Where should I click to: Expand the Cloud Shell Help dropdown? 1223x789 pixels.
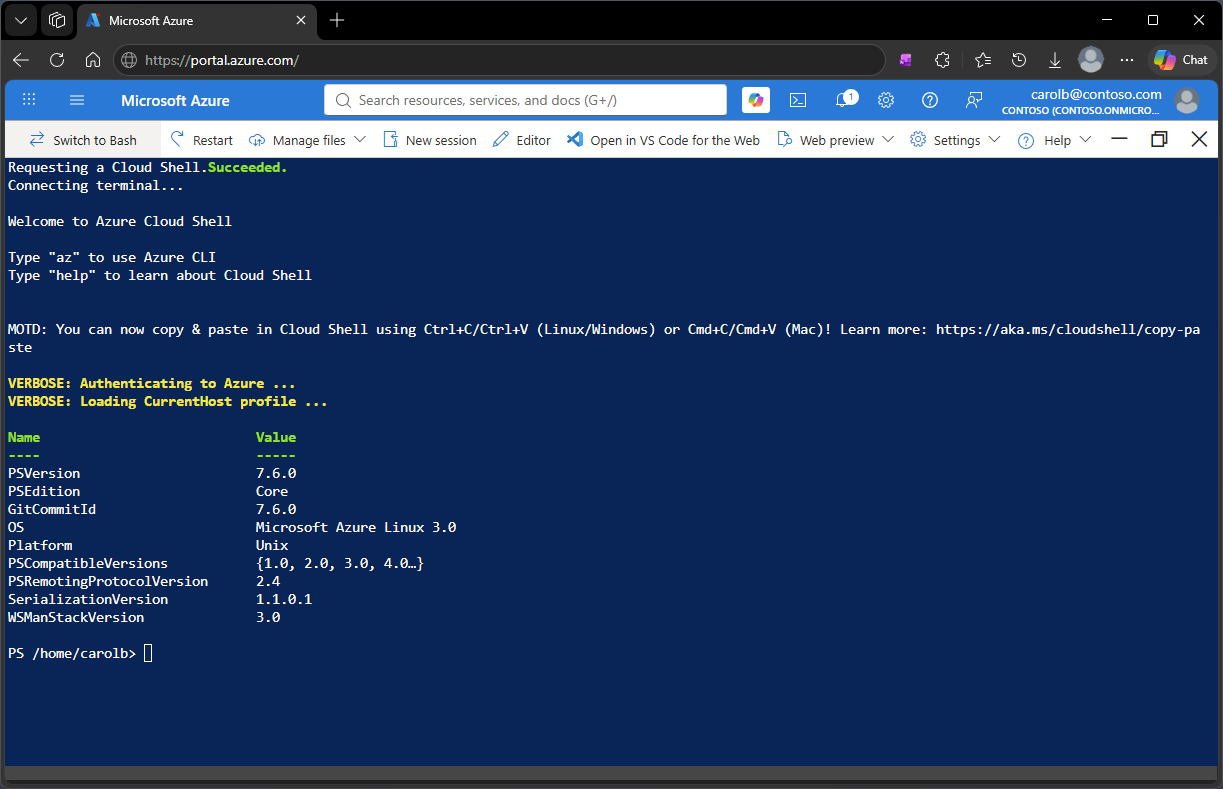point(1054,140)
